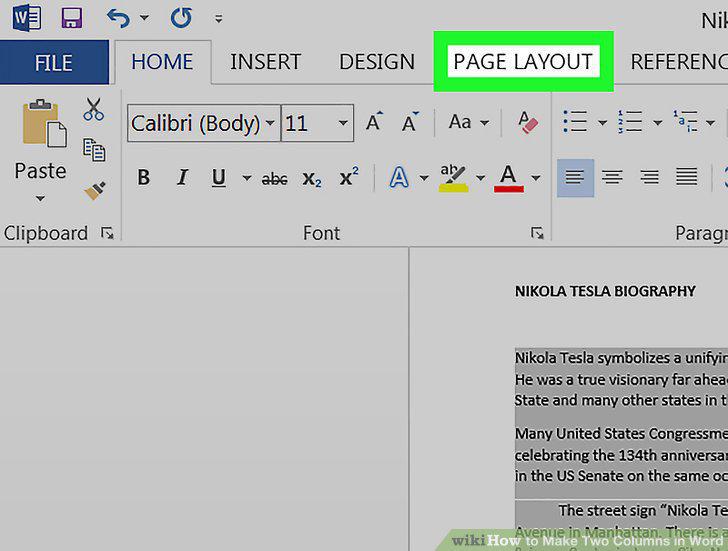Open the bullet library dropdown arrow

click(602, 123)
